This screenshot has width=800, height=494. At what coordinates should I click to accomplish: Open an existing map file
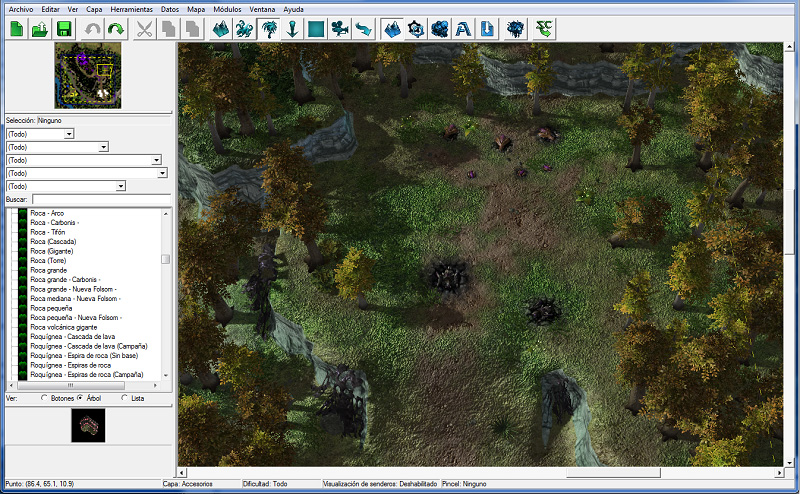point(40,29)
